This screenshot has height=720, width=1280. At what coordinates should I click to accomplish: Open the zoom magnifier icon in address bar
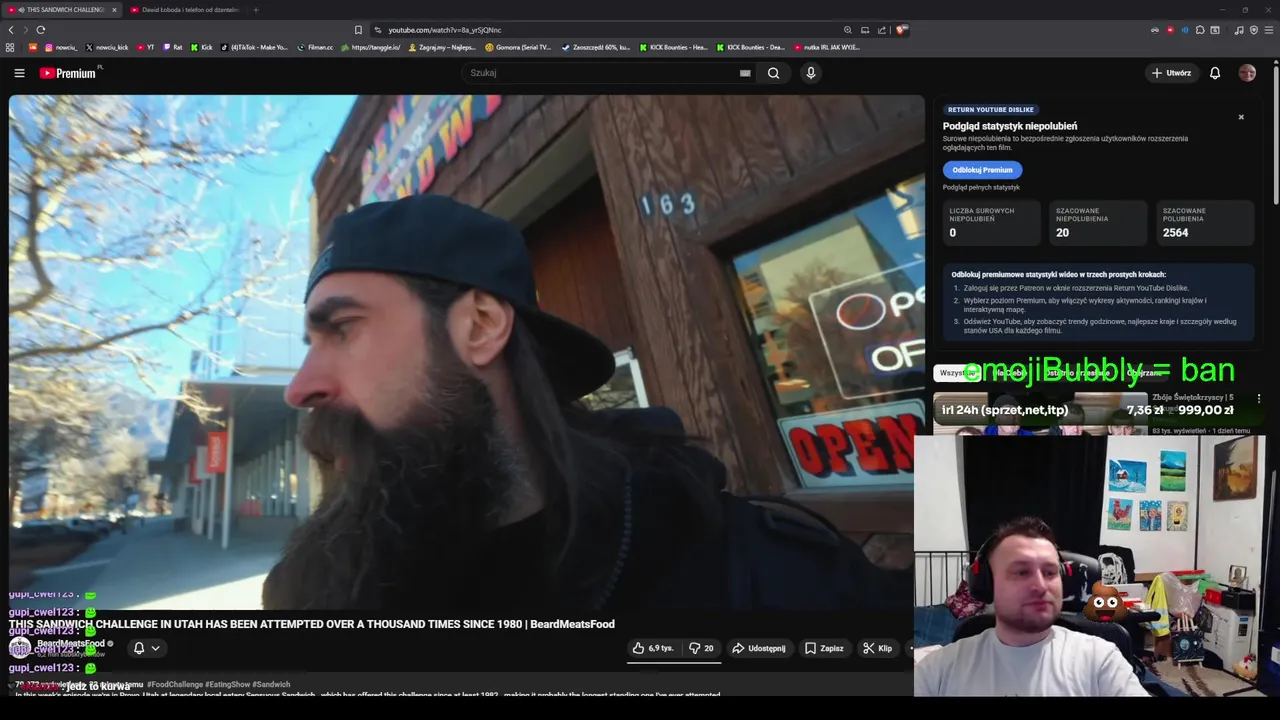tap(848, 30)
